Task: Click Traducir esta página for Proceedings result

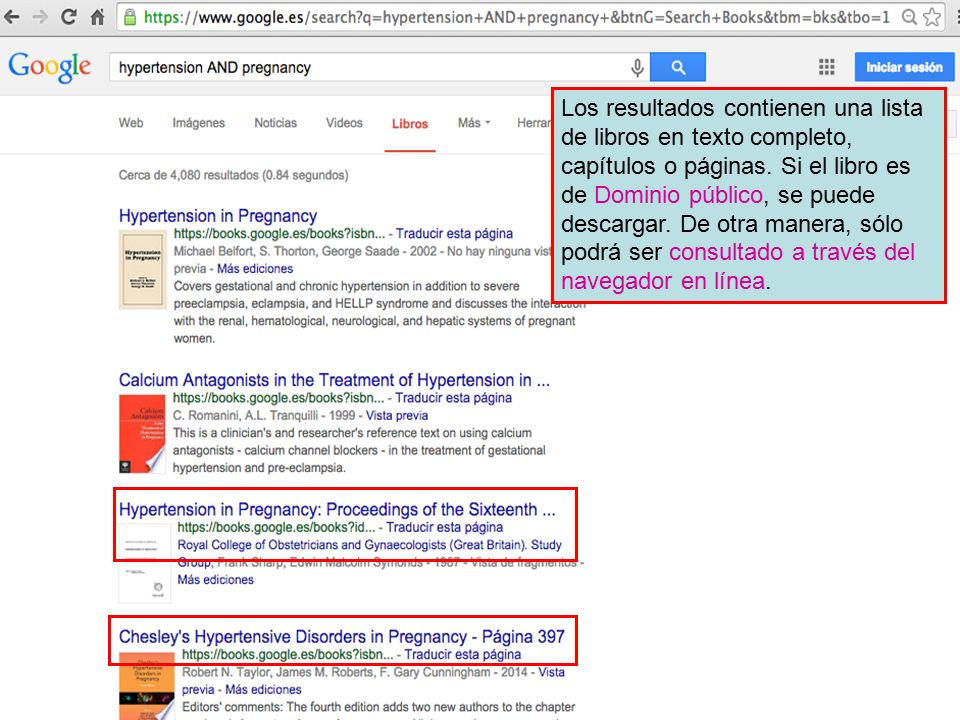Action: 444,527
